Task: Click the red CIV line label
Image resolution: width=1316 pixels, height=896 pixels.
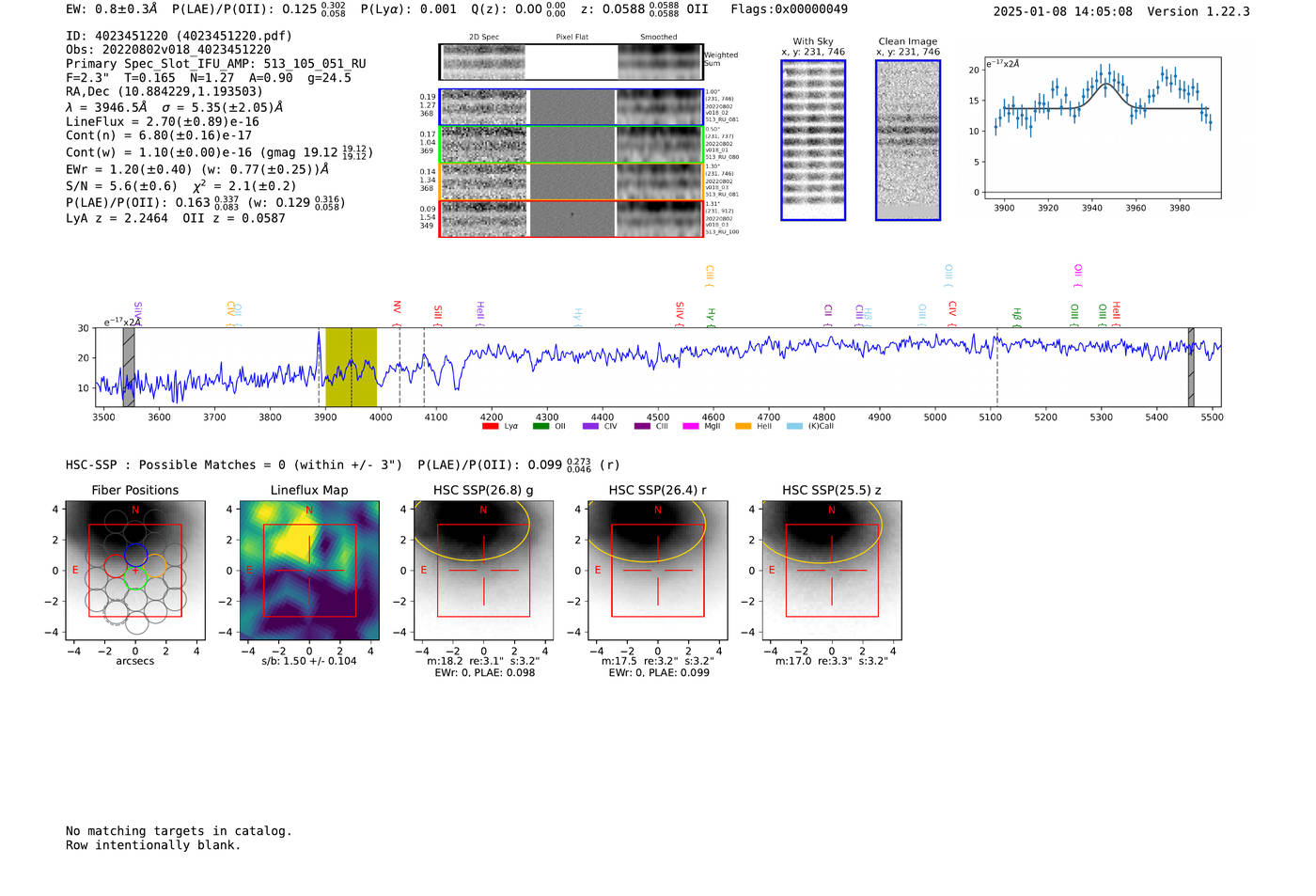Action: pos(952,309)
